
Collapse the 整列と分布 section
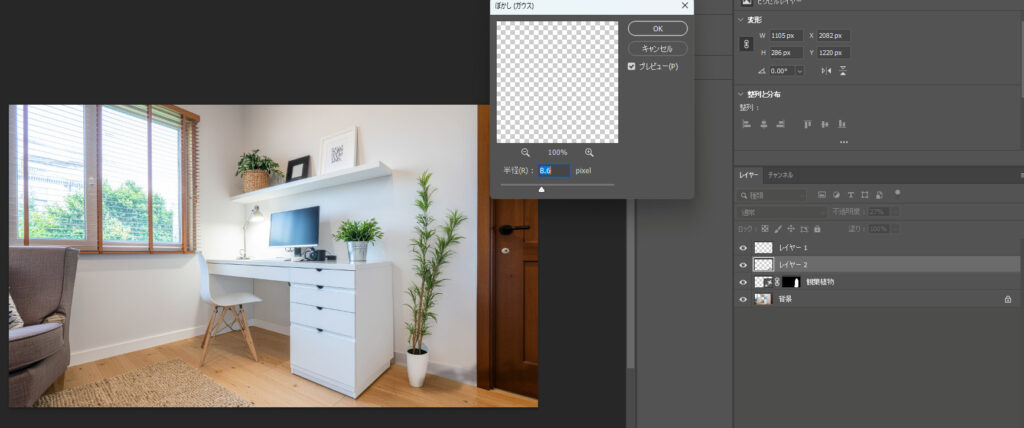[741, 94]
